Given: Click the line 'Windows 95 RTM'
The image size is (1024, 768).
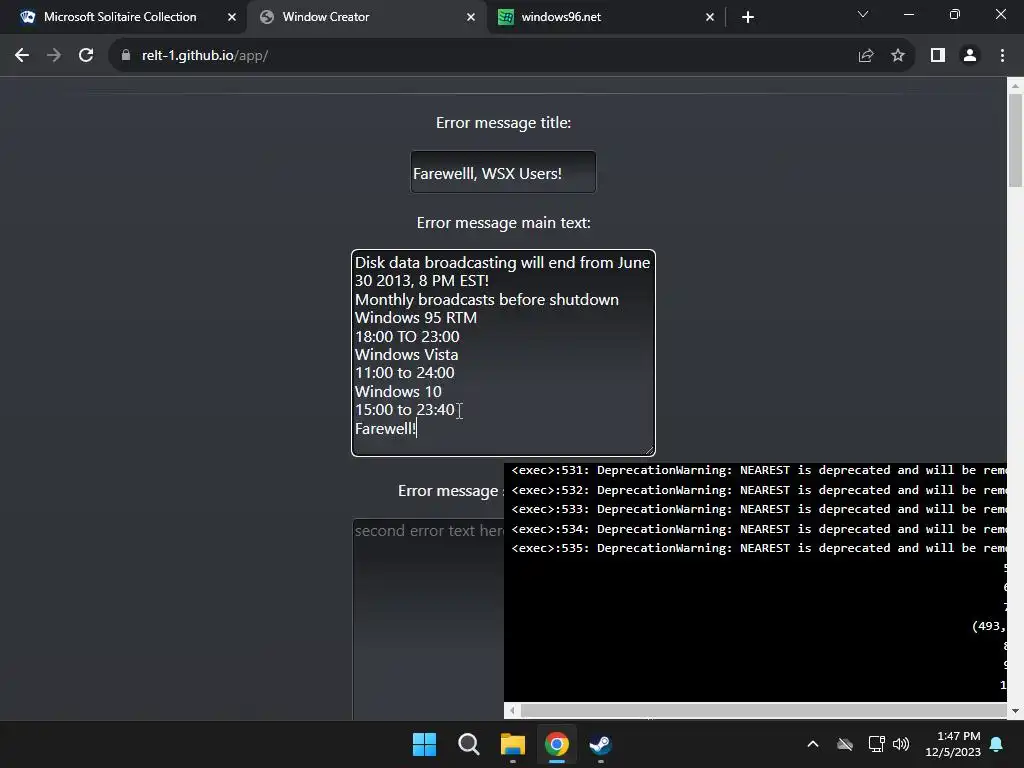Looking at the screenshot, I should pyautogui.click(x=416, y=318).
